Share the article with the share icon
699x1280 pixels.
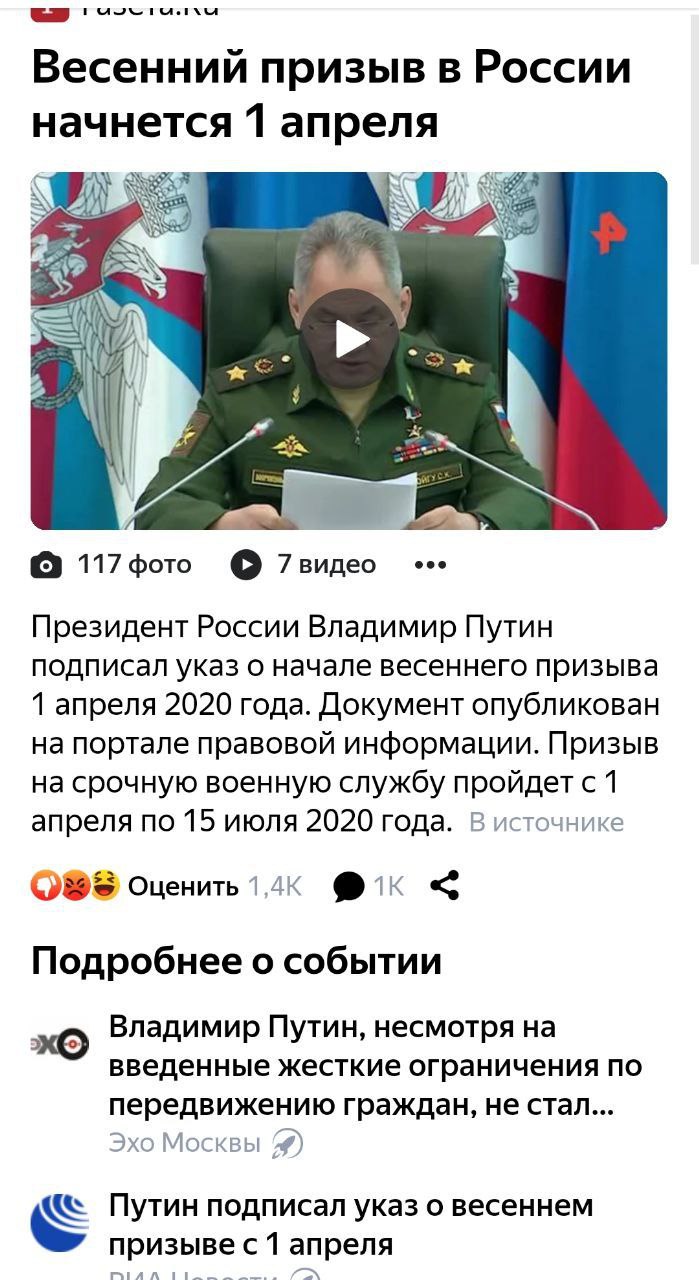444,885
